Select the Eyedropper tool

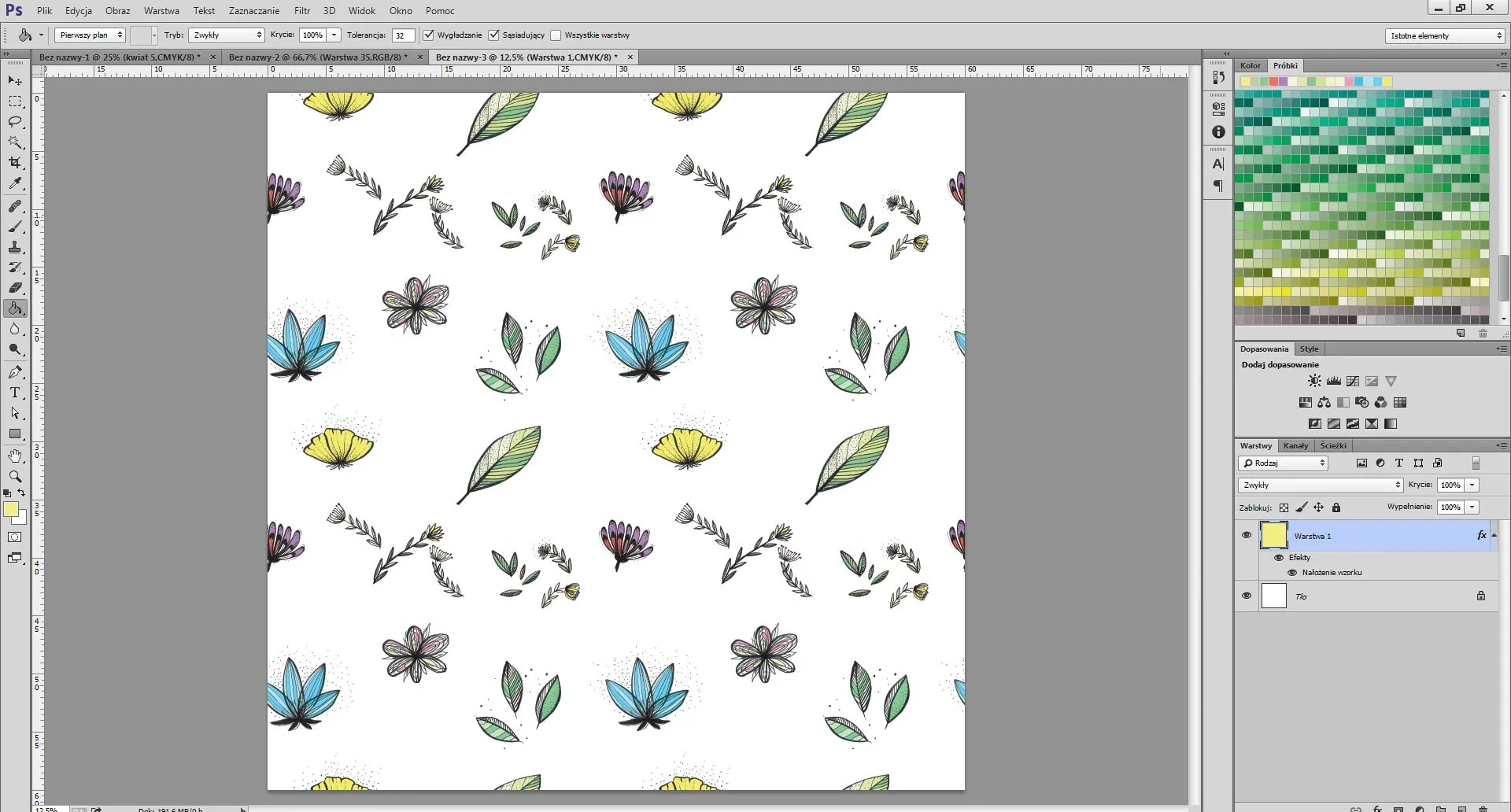point(15,183)
